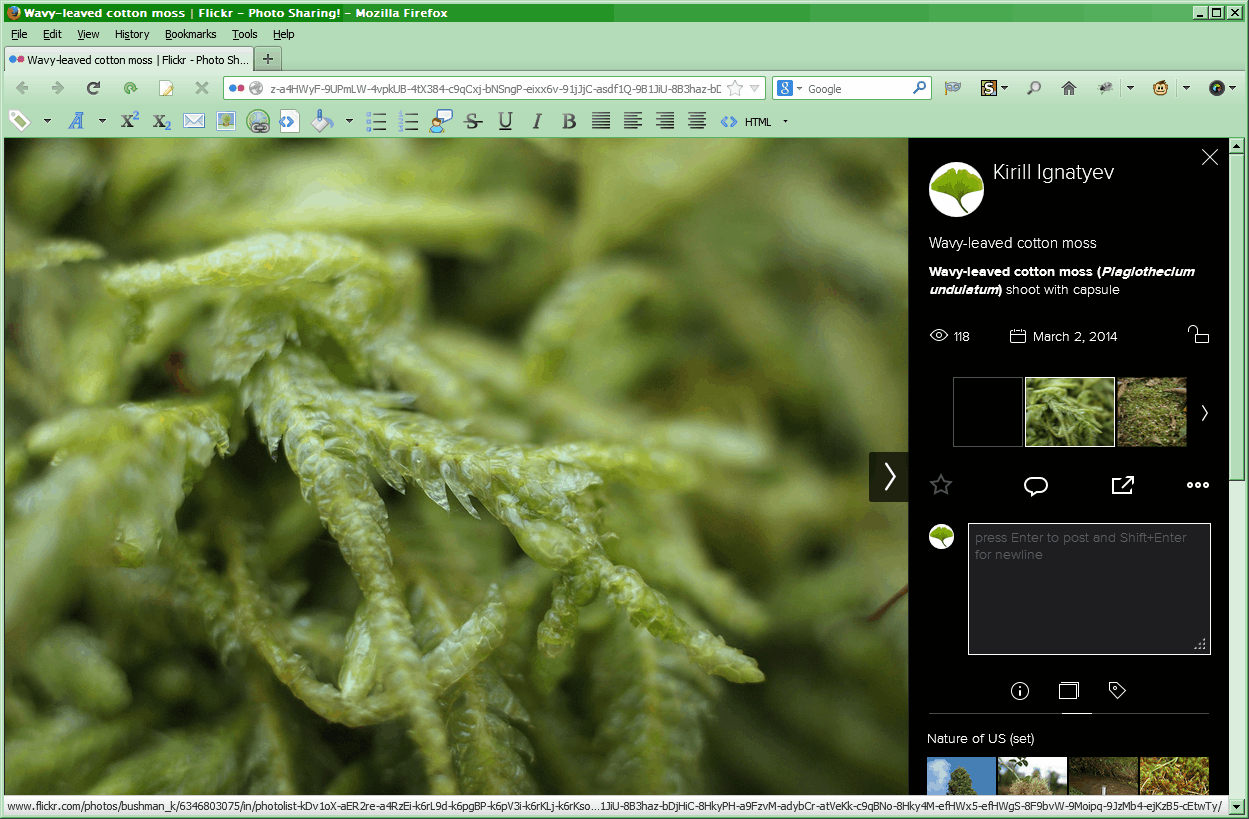
Task: Click the comment speech bubble icon
Action: click(x=1035, y=485)
